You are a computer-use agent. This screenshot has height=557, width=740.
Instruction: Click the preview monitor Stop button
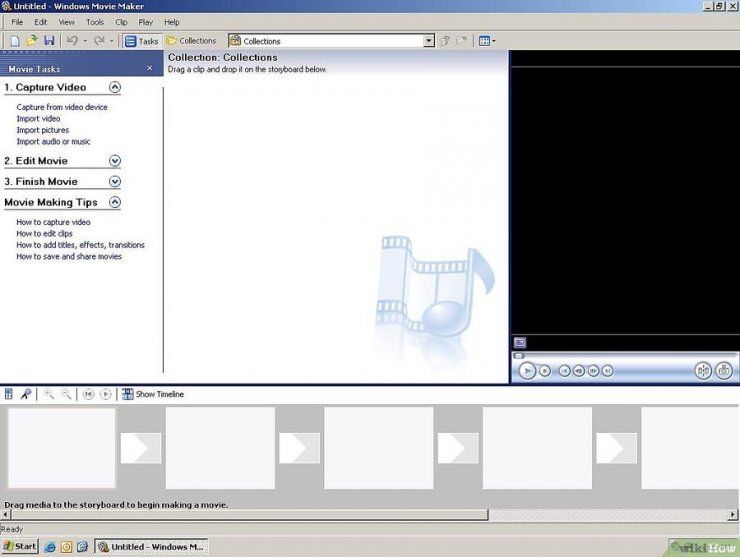(545, 371)
